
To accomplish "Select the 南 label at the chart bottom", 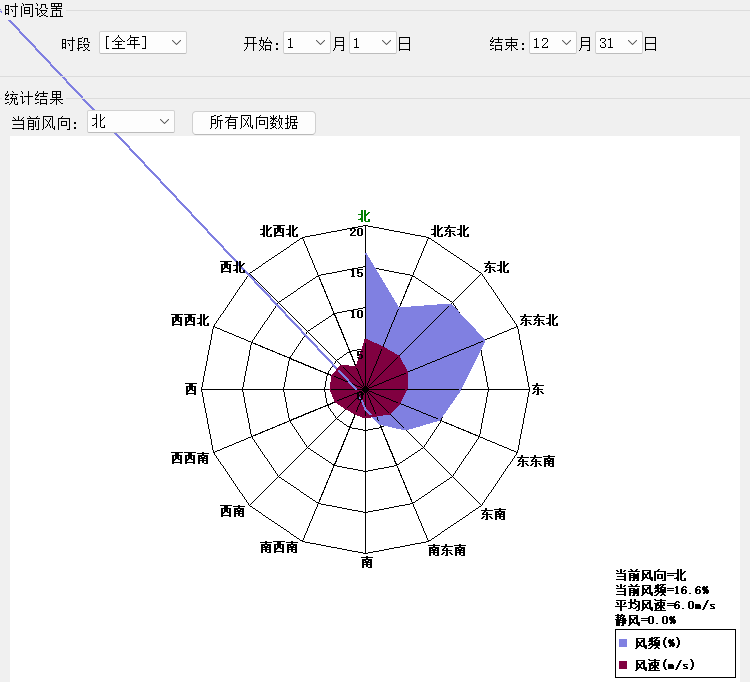I will 367,563.
